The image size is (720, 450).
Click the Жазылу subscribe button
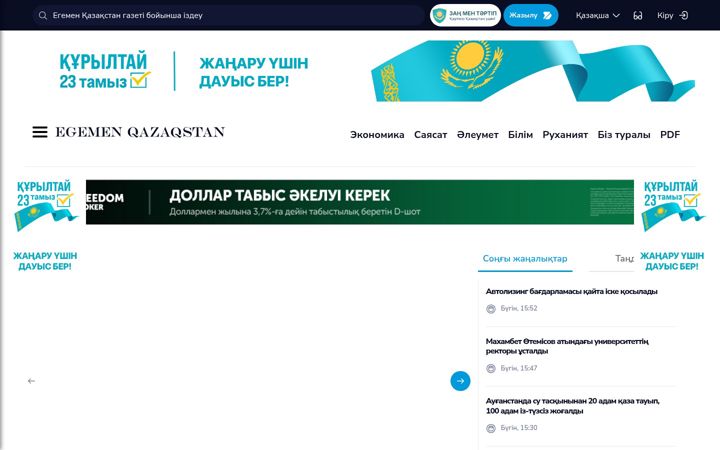point(531,15)
